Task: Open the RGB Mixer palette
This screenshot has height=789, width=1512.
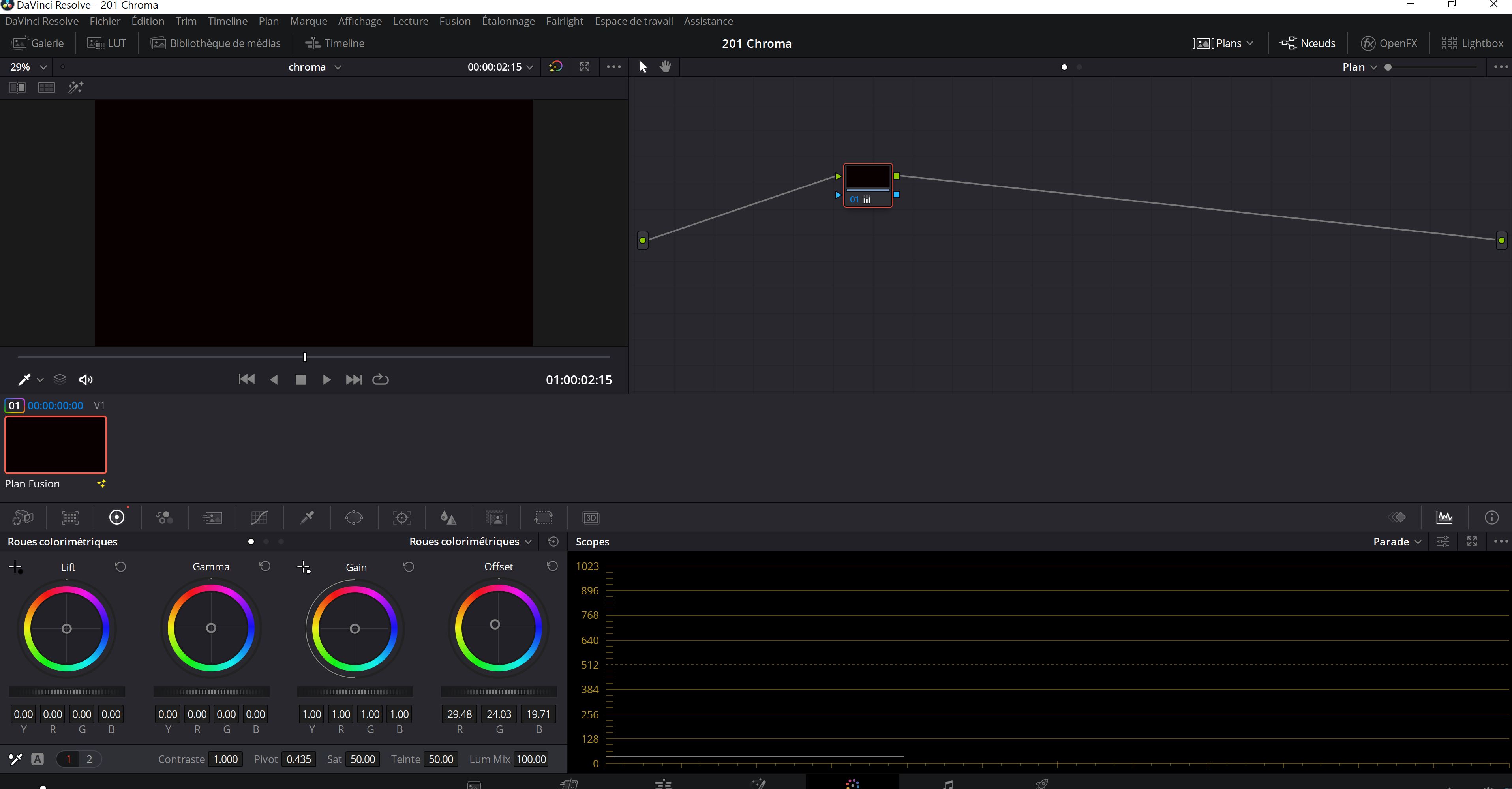Action: [x=164, y=517]
